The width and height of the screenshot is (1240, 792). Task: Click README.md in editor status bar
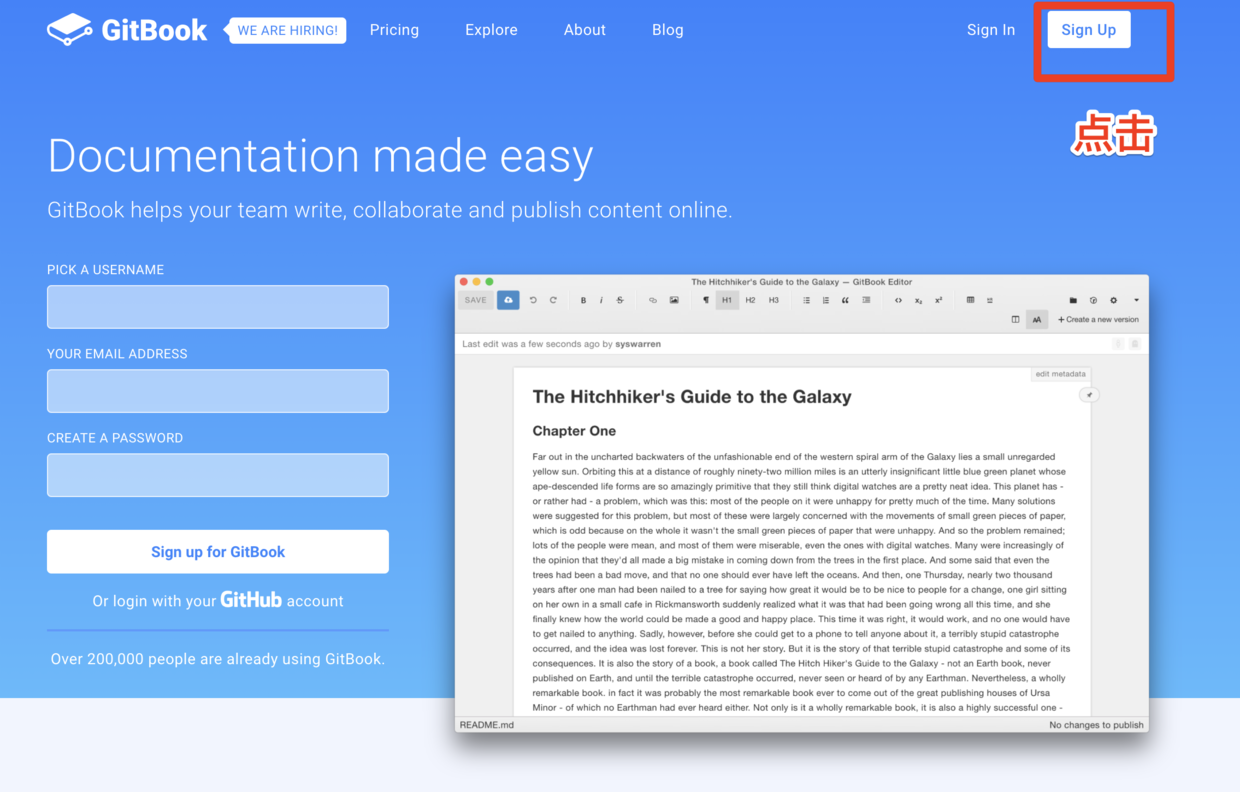tap(487, 725)
